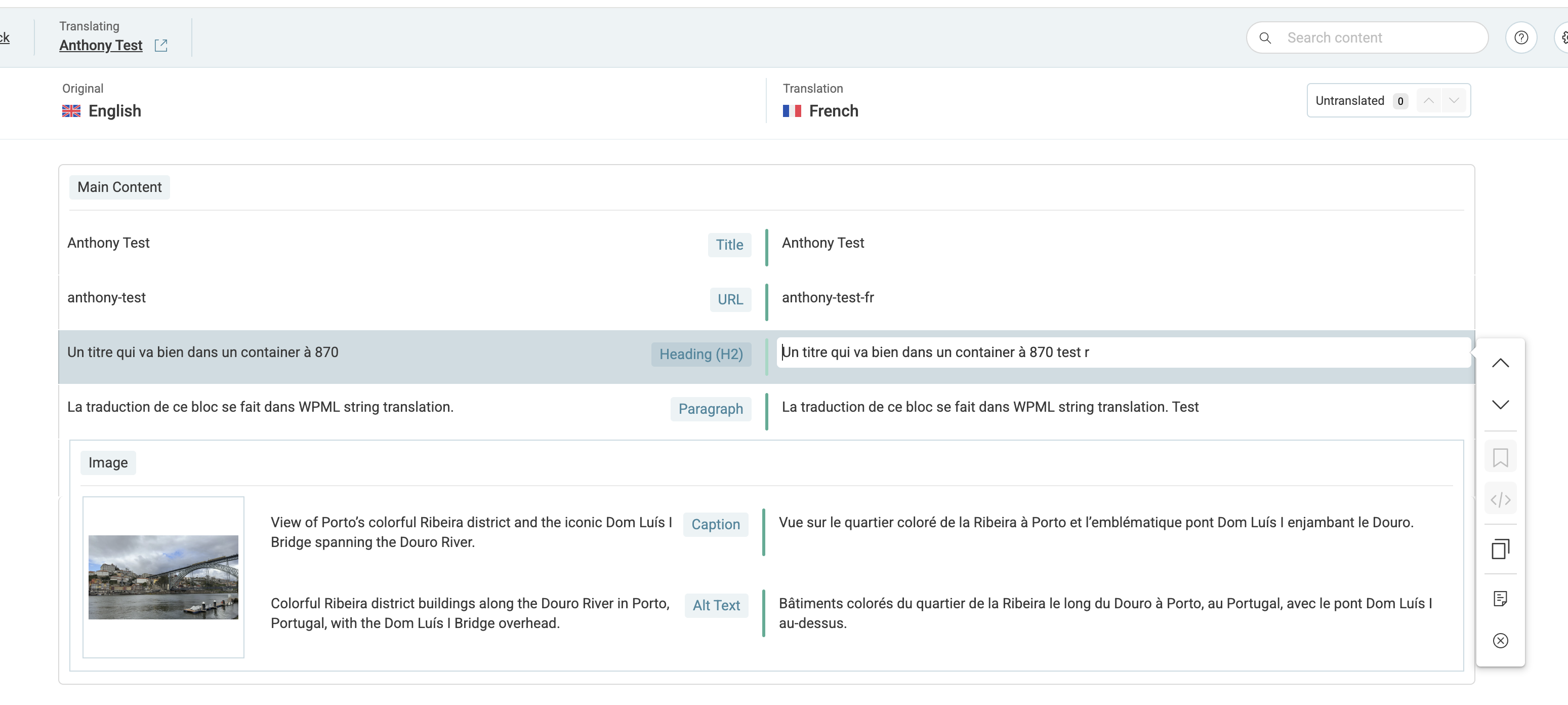Select the anthony-test-fr URL translation

[x=827, y=298]
